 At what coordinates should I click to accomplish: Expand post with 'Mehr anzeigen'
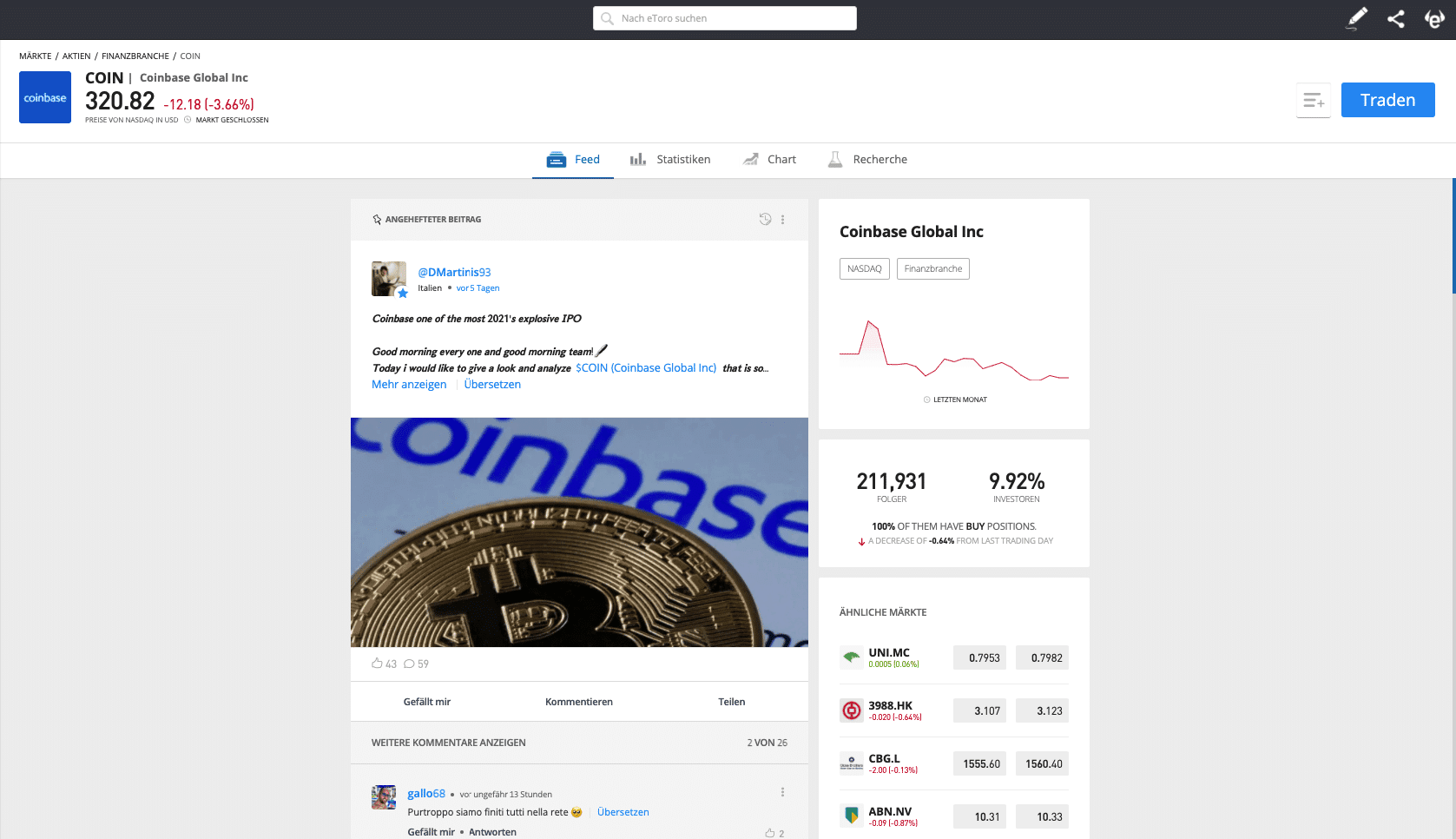coord(409,385)
